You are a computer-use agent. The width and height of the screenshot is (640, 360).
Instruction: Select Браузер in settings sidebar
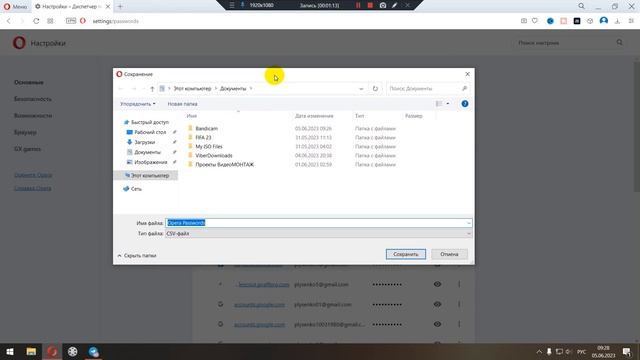pyautogui.click(x=25, y=133)
